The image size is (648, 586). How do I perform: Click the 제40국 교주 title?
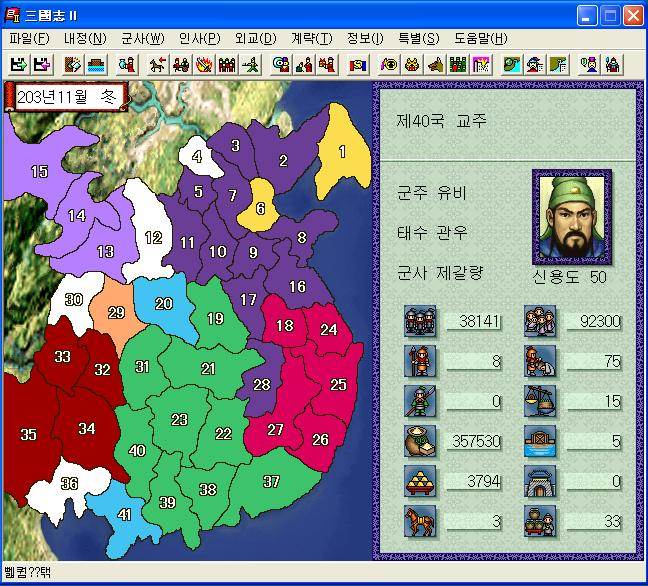point(441,121)
